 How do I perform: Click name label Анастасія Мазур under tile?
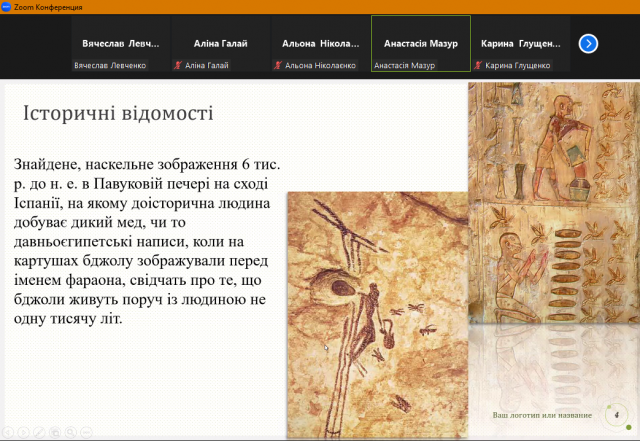point(404,65)
